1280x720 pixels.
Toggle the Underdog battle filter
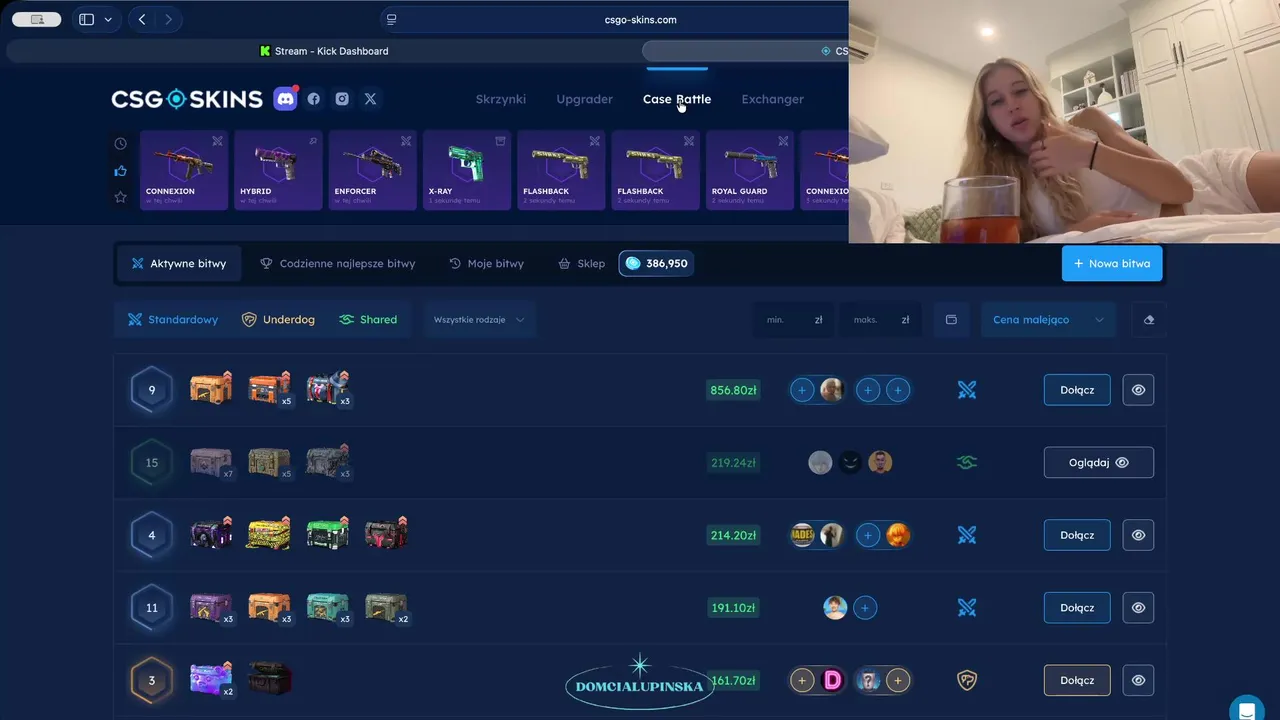click(278, 320)
